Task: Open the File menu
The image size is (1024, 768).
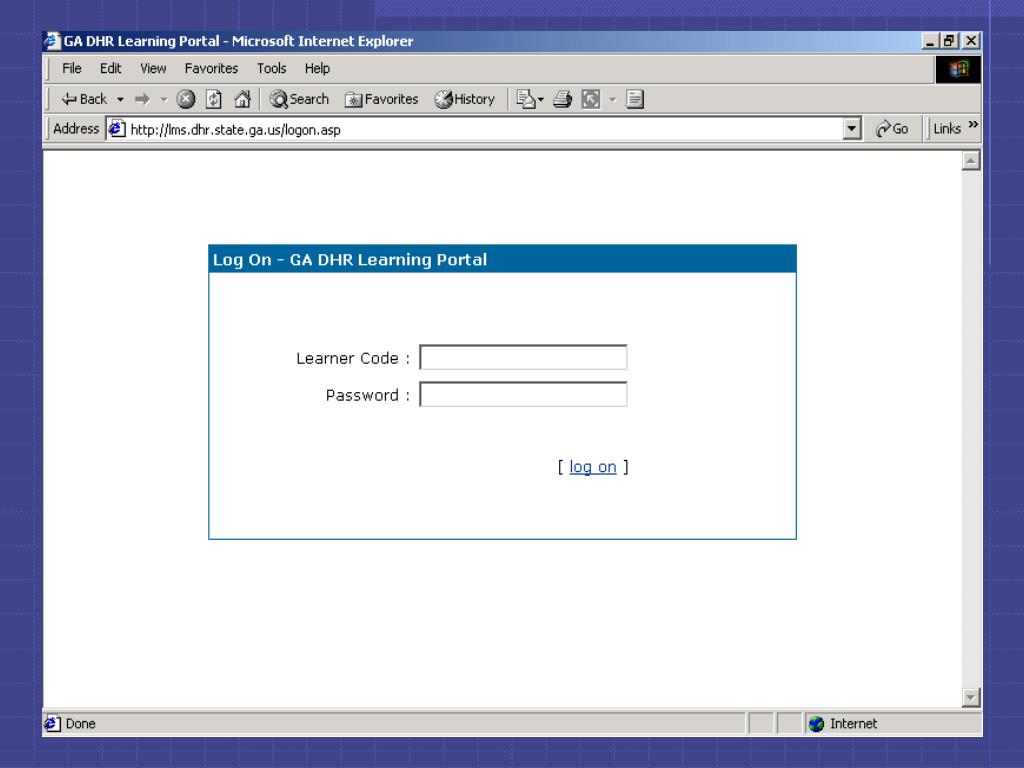Action: pyautogui.click(x=72, y=69)
